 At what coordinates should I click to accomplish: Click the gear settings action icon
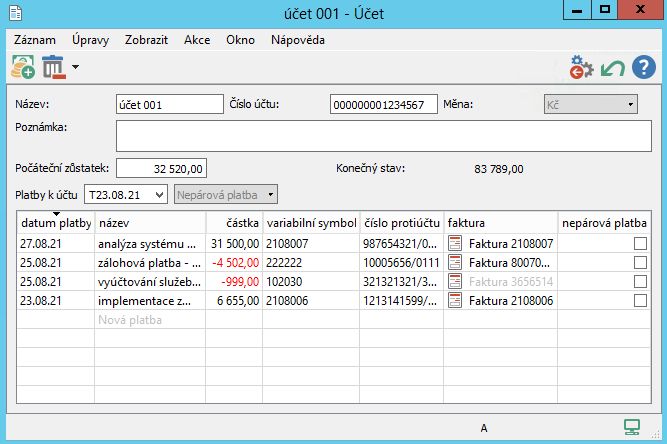(581, 68)
